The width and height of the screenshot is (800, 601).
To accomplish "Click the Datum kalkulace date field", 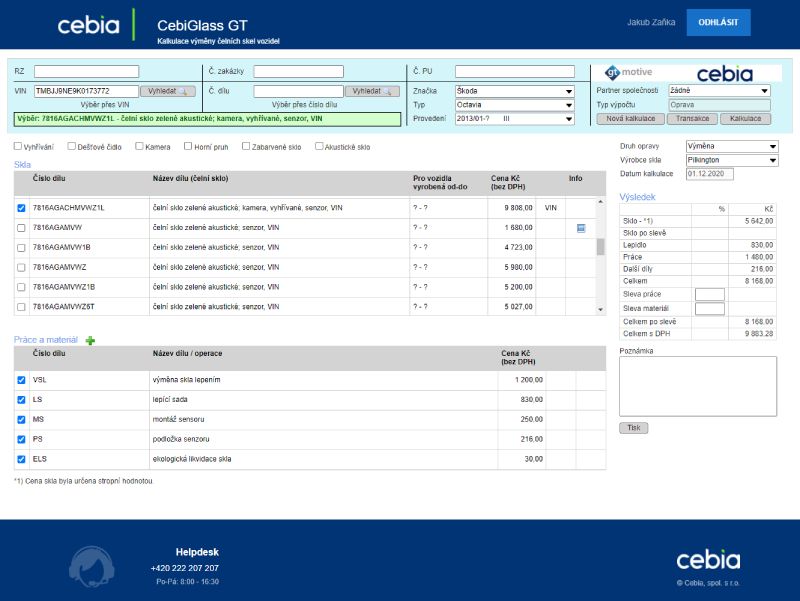I will click(710, 174).
